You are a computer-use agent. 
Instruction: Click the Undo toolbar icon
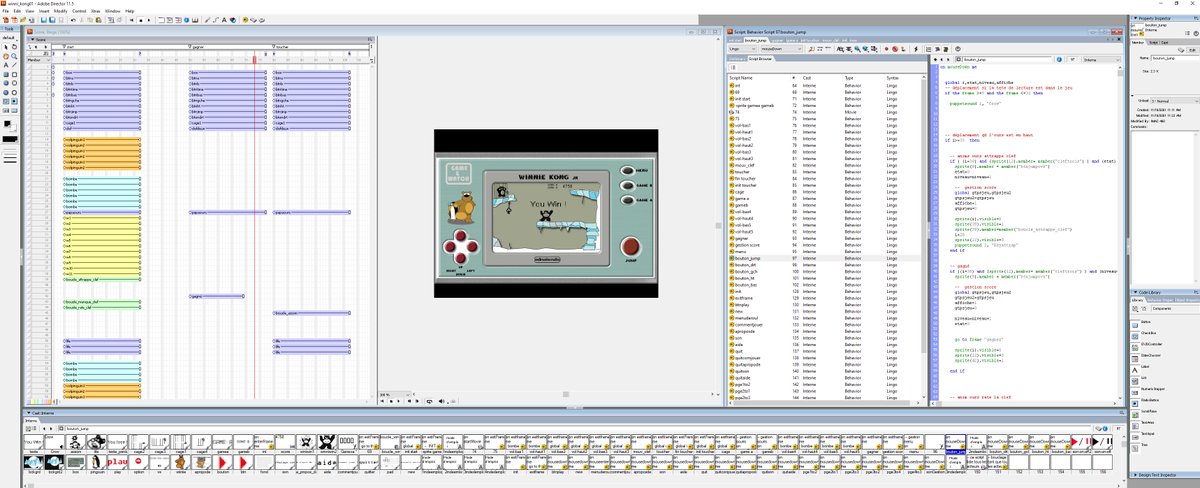(73, 20)
